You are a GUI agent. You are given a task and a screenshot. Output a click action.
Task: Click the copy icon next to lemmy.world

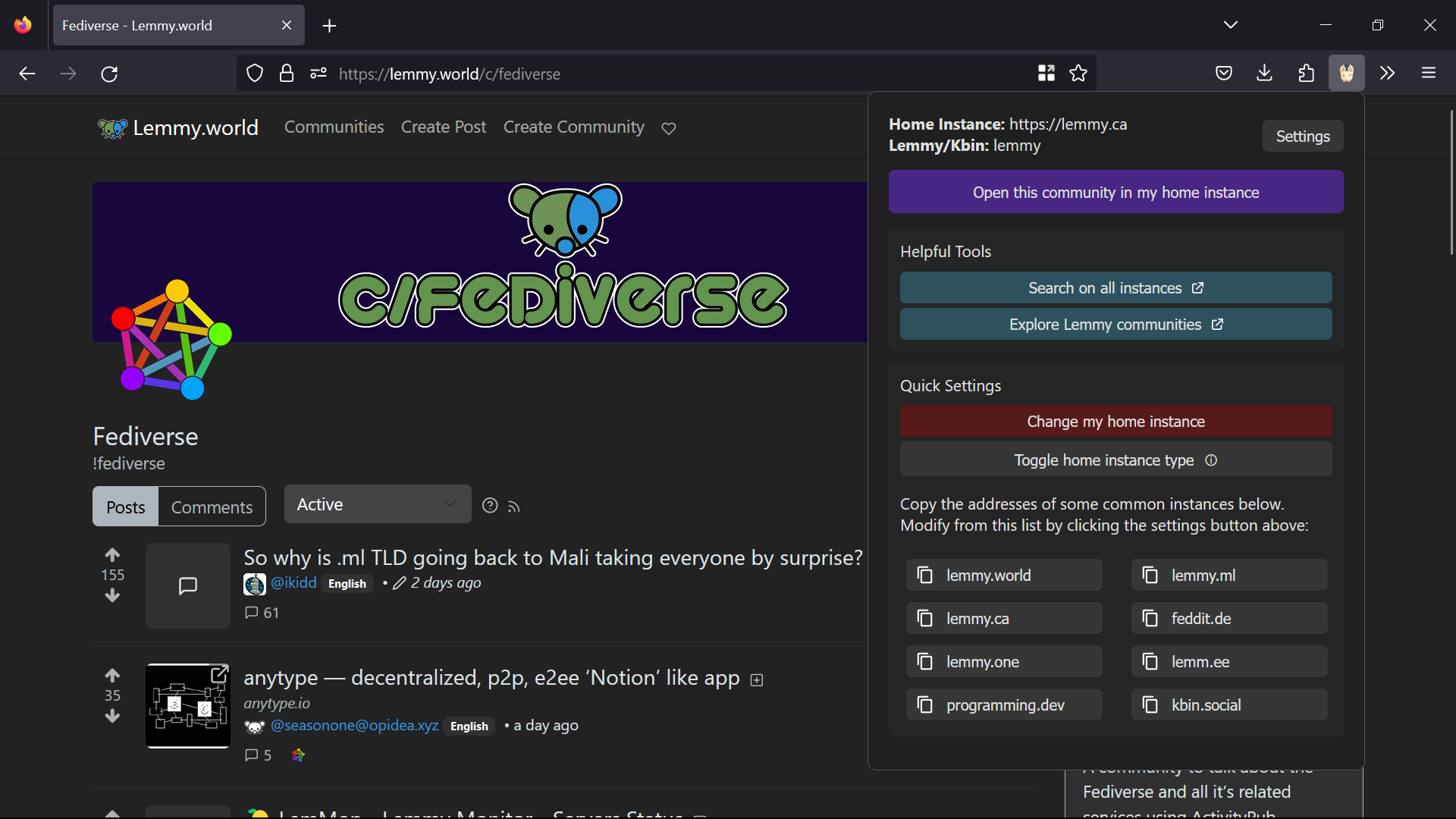tap(924, 576)
